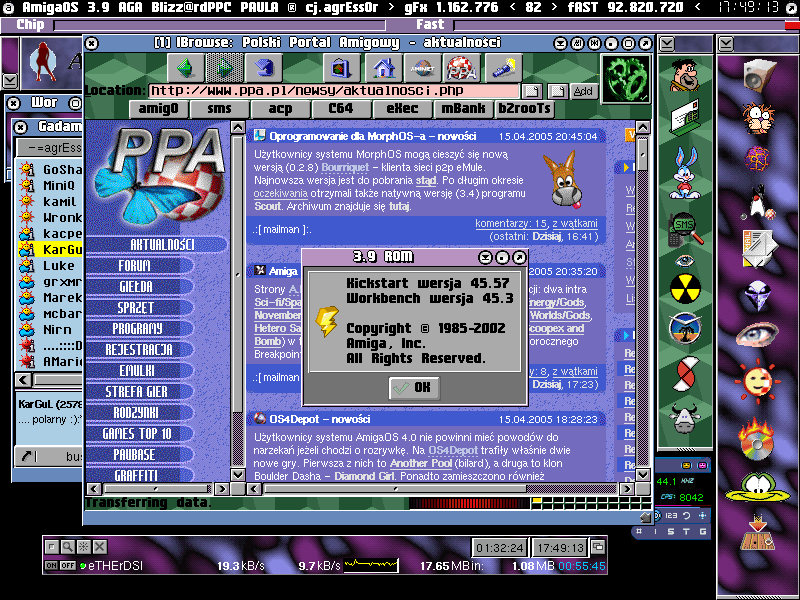The width and height of the screenshot is (800, 600).
Task: Open the Aminet globe toolbar button
Action: coord(422,68)
